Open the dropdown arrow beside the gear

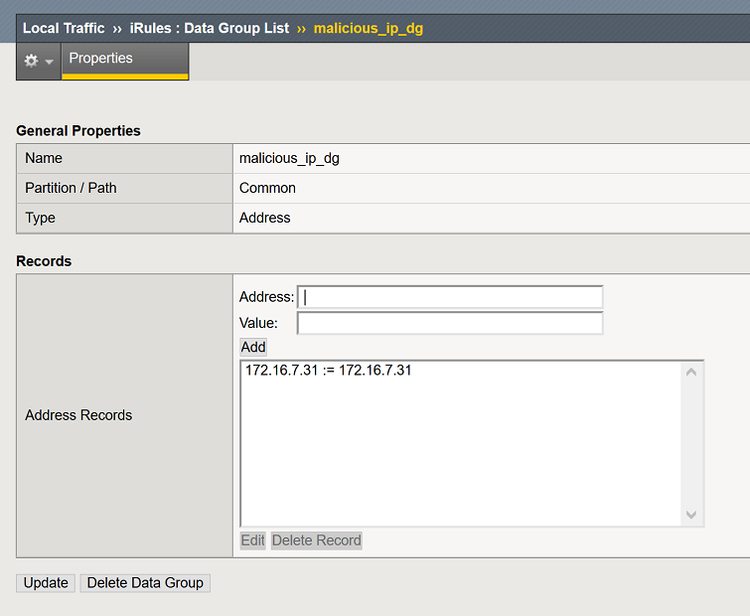(49, 62)
